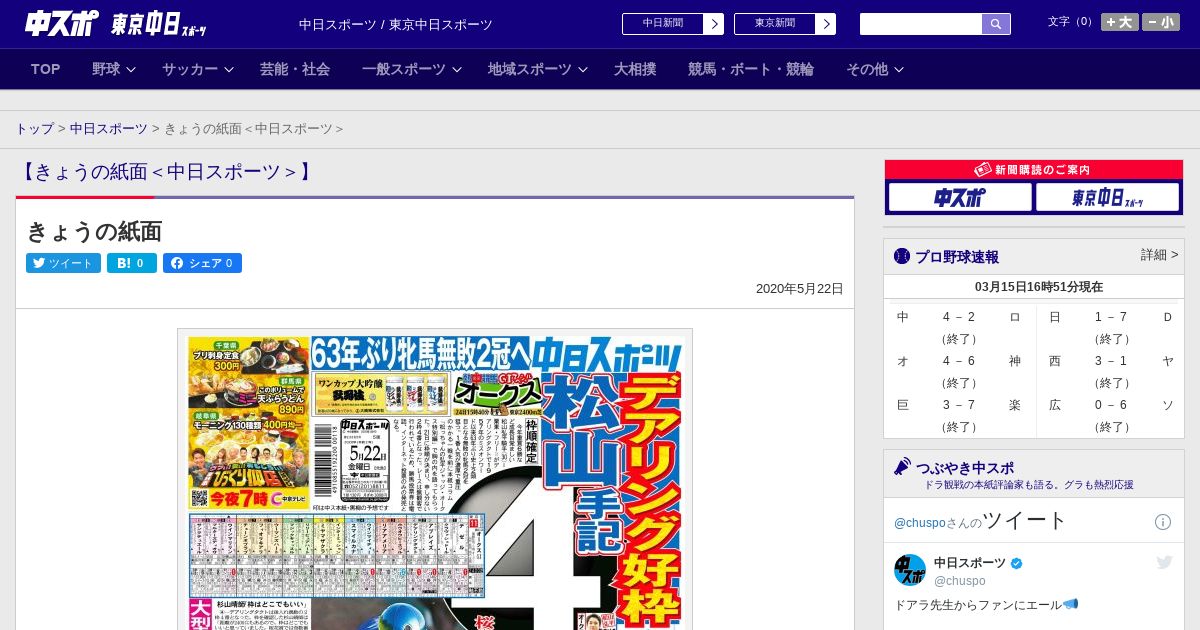Image resolution: width=1200 pixels, height=630 pixels.
Task: Increase text size with the 大 button
Action: tap(1120, 22)
